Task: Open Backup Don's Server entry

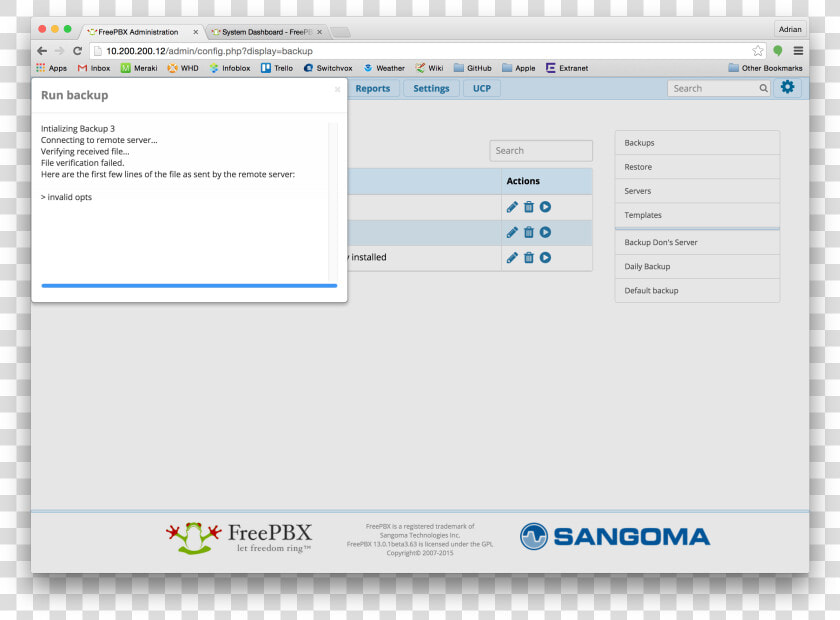Action: 697,243
